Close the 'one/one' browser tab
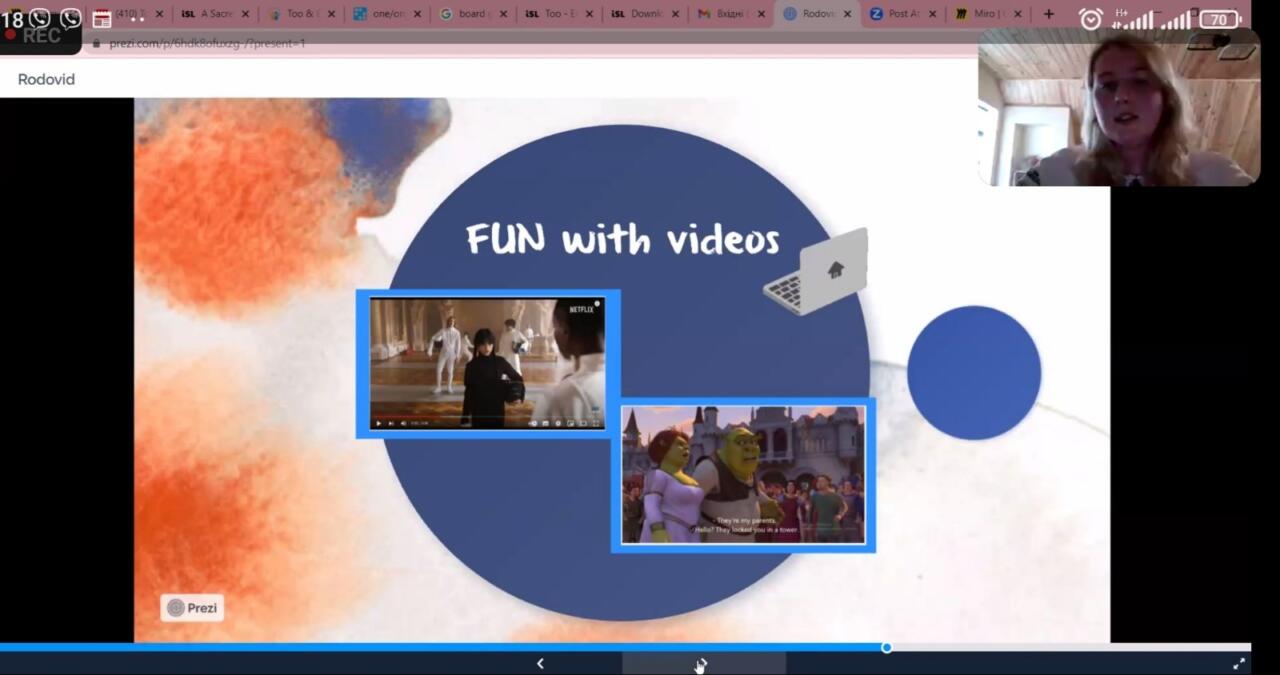 [x=417, y=14]
